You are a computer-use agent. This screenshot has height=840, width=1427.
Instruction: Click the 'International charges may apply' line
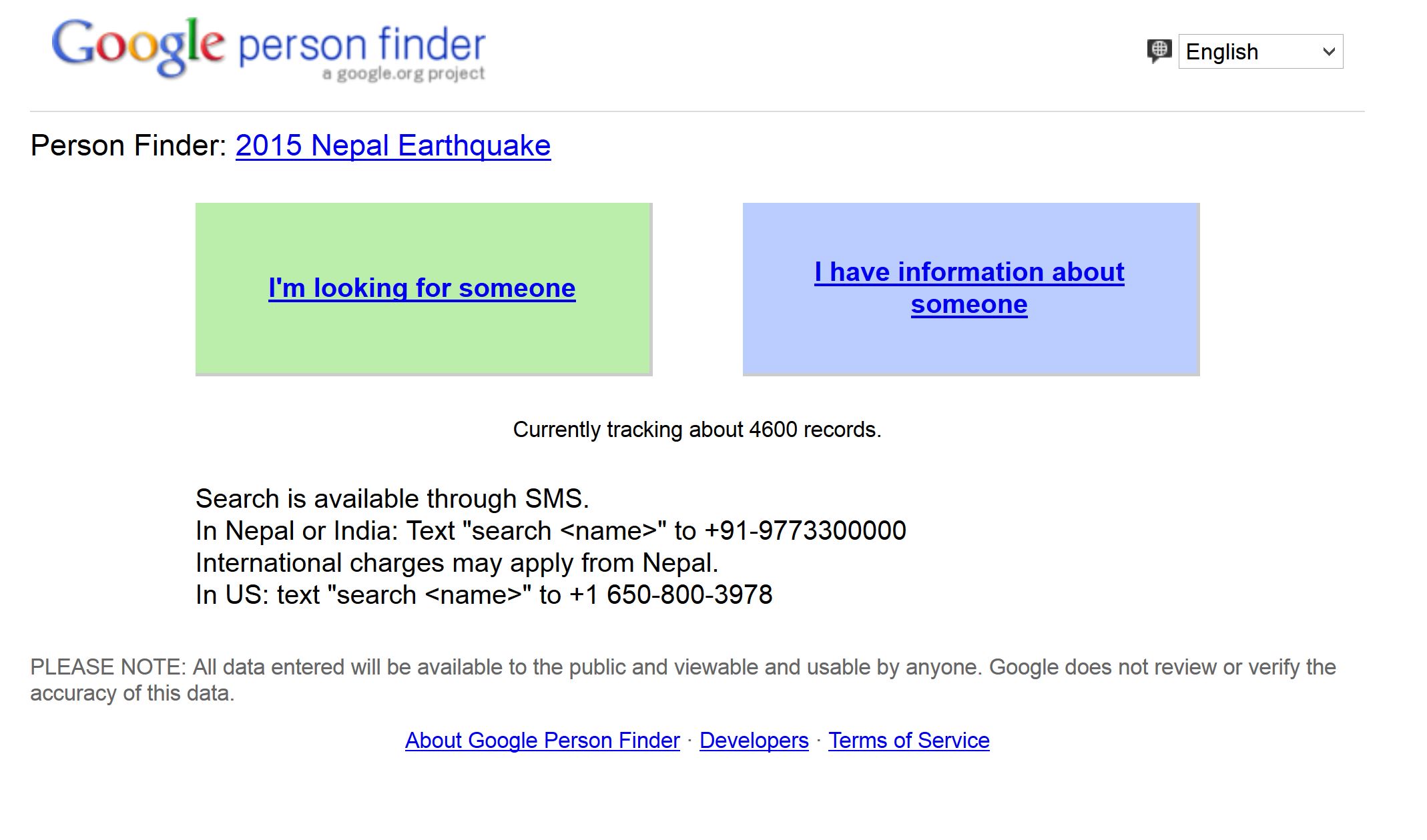point(457,563)
